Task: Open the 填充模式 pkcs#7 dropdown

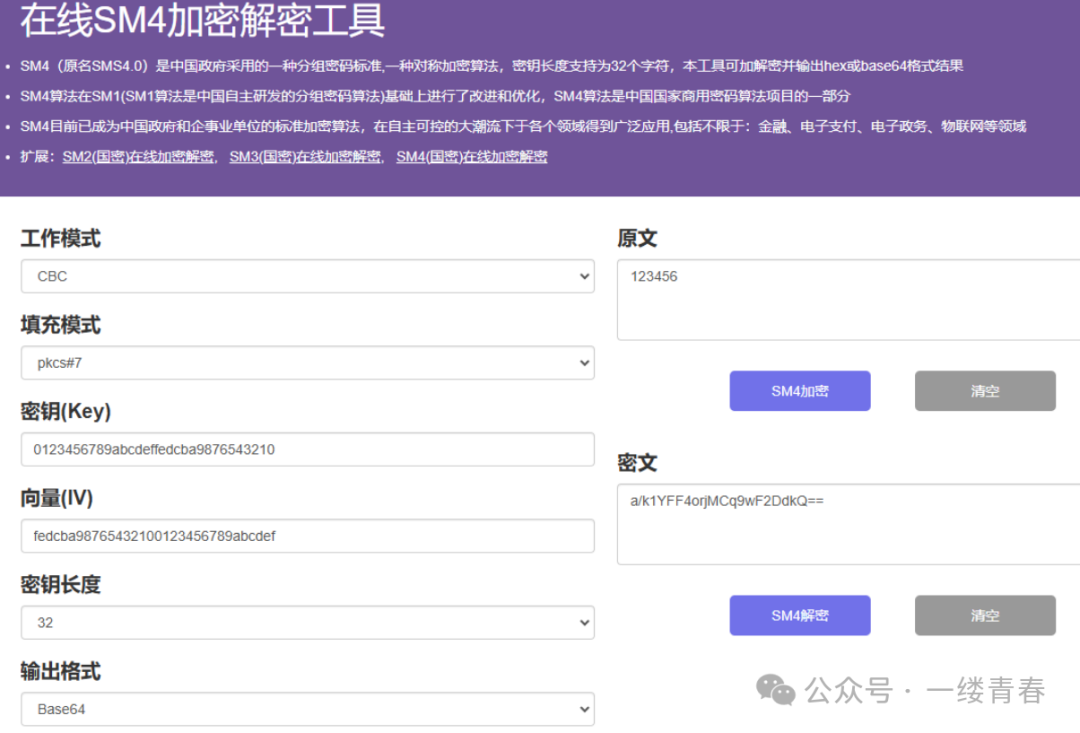Action: pyautogui.click(x=307, y=363)
